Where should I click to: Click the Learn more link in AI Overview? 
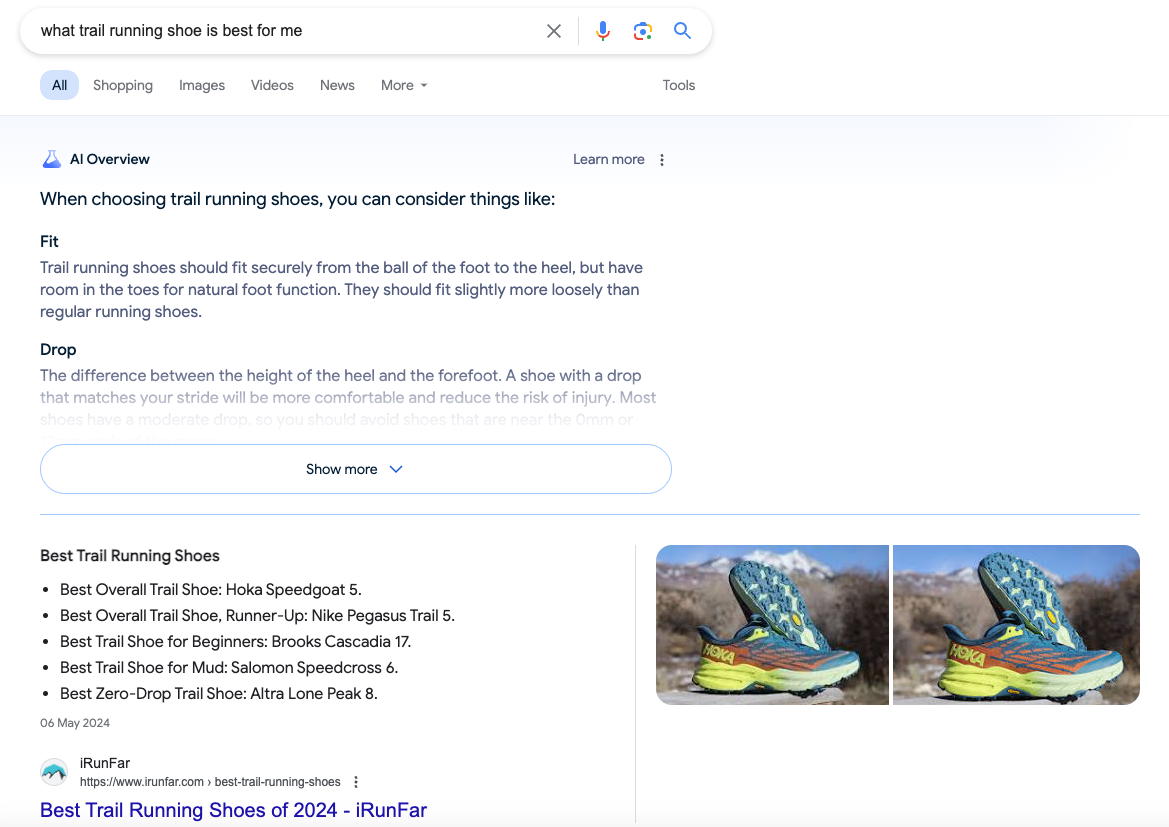[x=608, y=160]
